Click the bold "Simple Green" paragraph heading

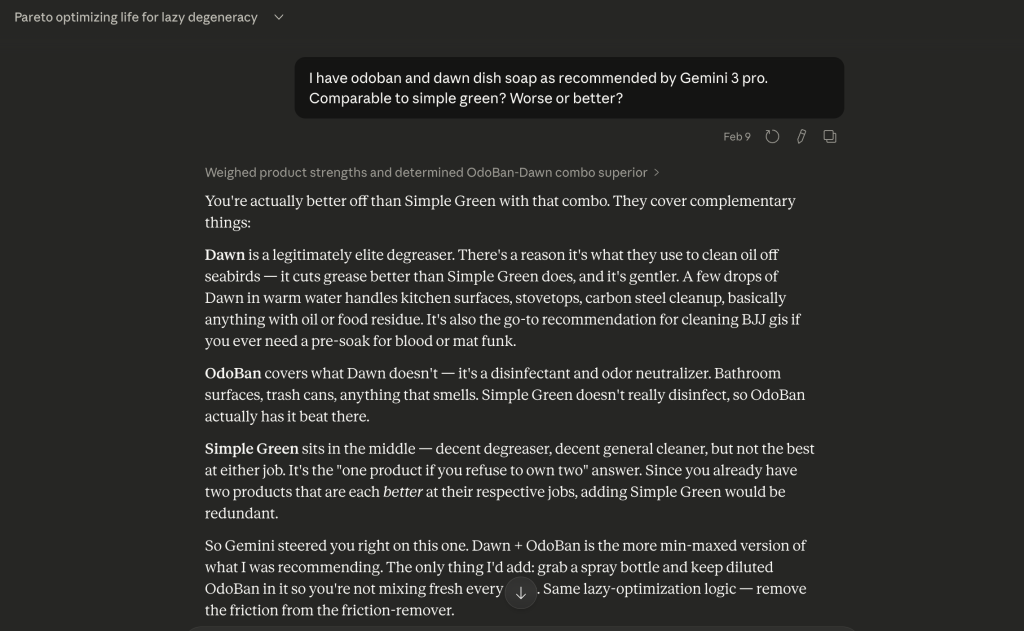(252, 449)
